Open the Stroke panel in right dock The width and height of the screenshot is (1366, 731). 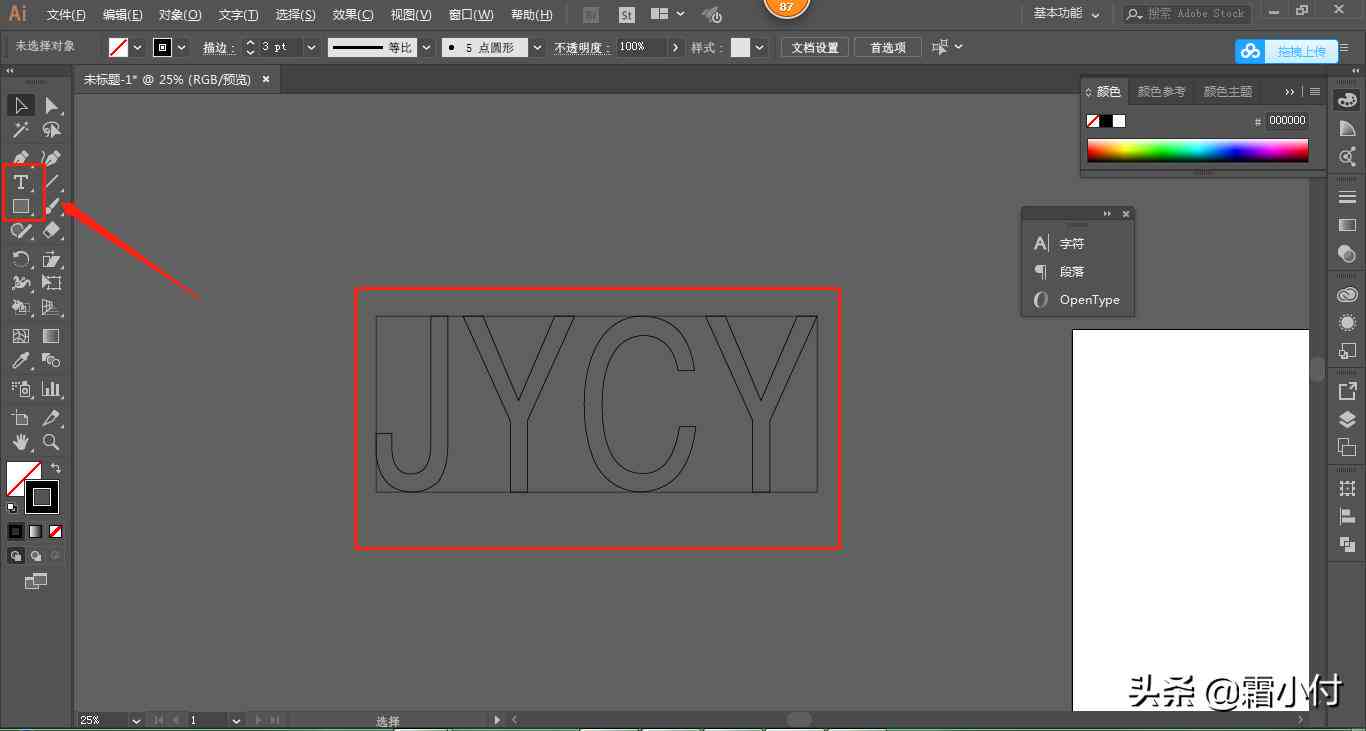(x=1347, y=197)
